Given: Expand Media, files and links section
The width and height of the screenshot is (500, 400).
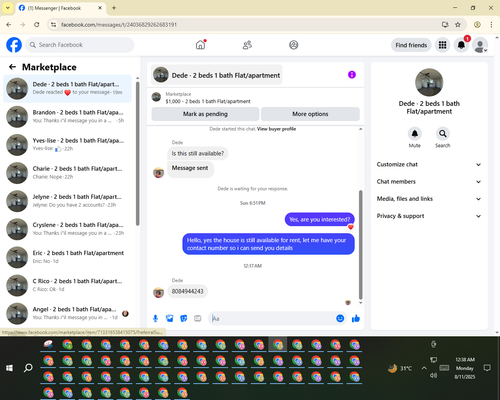Looking at the screenshot, I should tap(429, 199).
